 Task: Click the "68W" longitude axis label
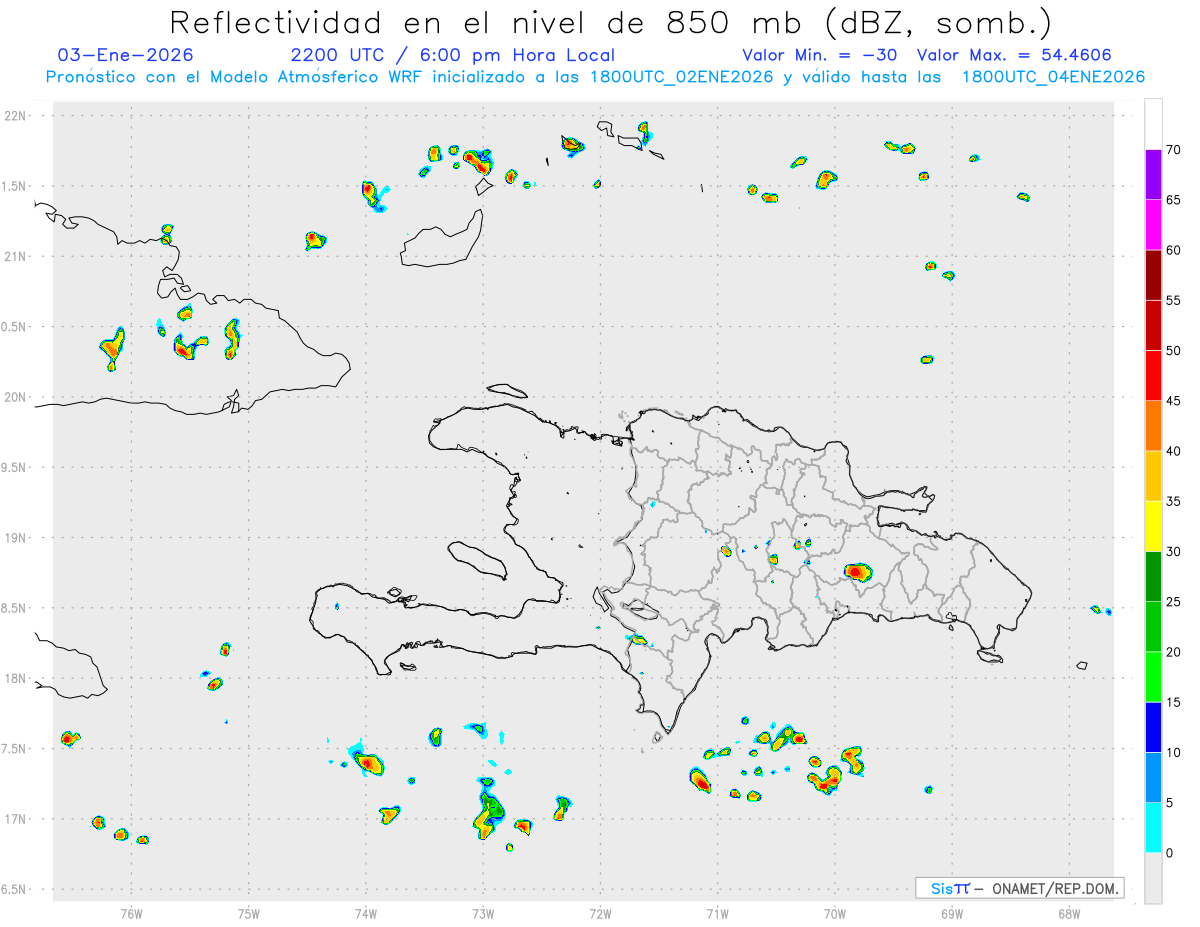(1068, 912)
